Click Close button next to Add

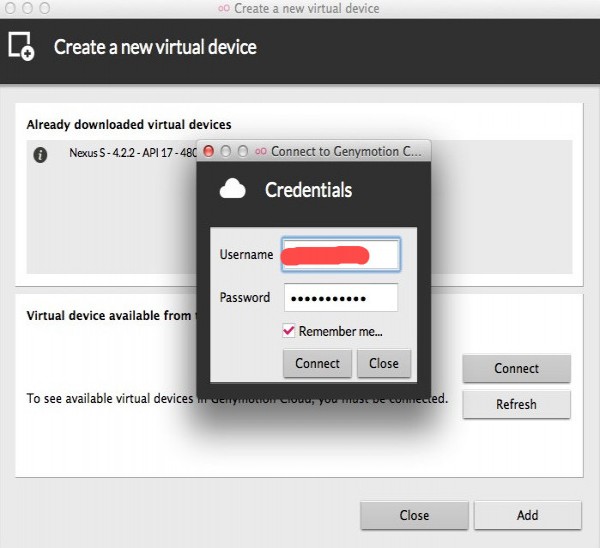[414, 515]
